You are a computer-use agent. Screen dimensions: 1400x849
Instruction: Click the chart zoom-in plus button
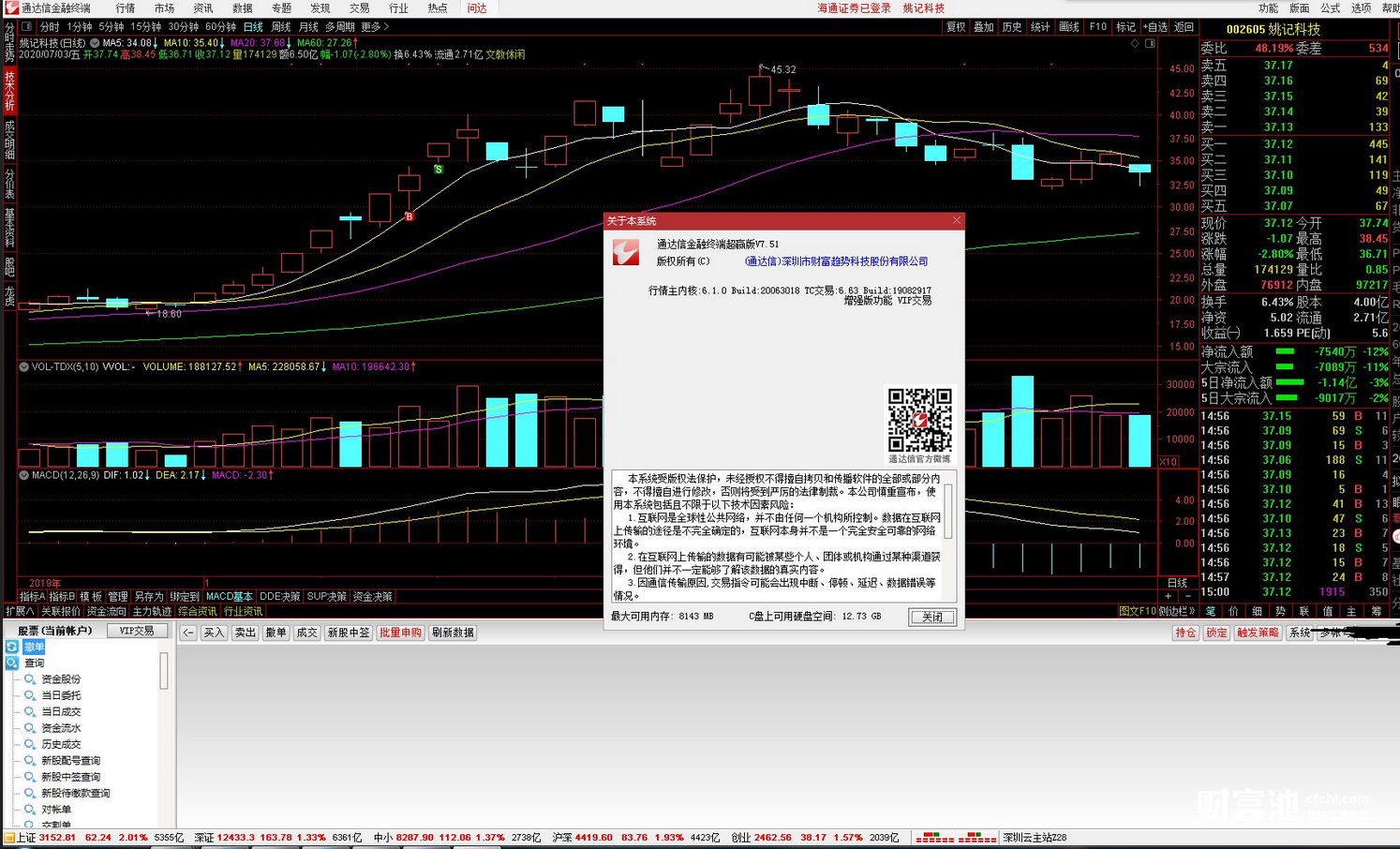pyautogui.click(x=1169, y=596)
